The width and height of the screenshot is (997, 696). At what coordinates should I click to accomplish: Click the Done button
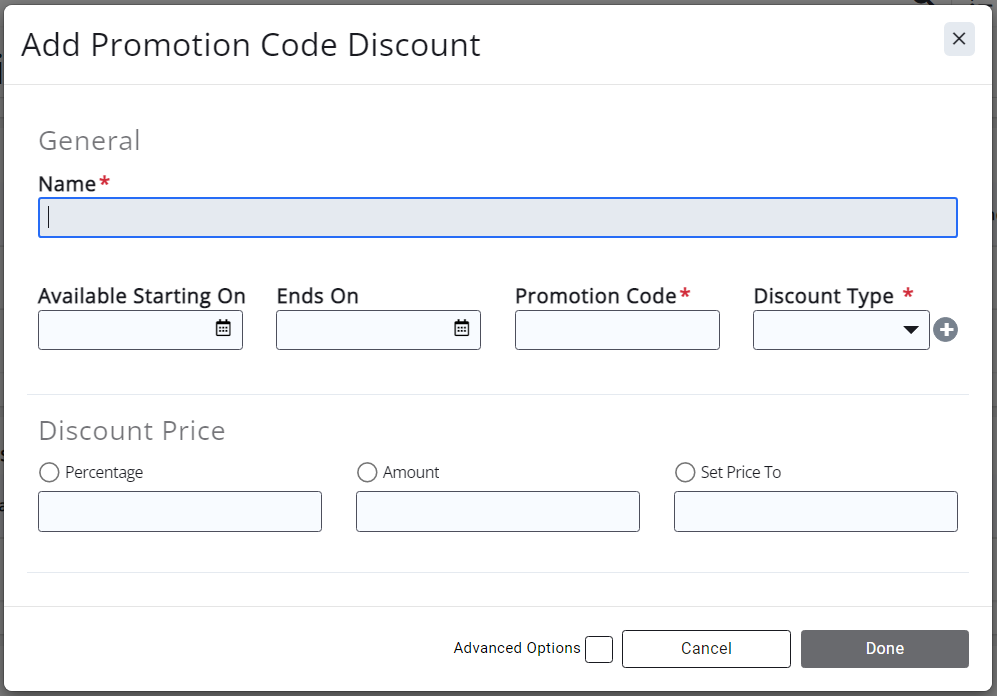[884, 648]
